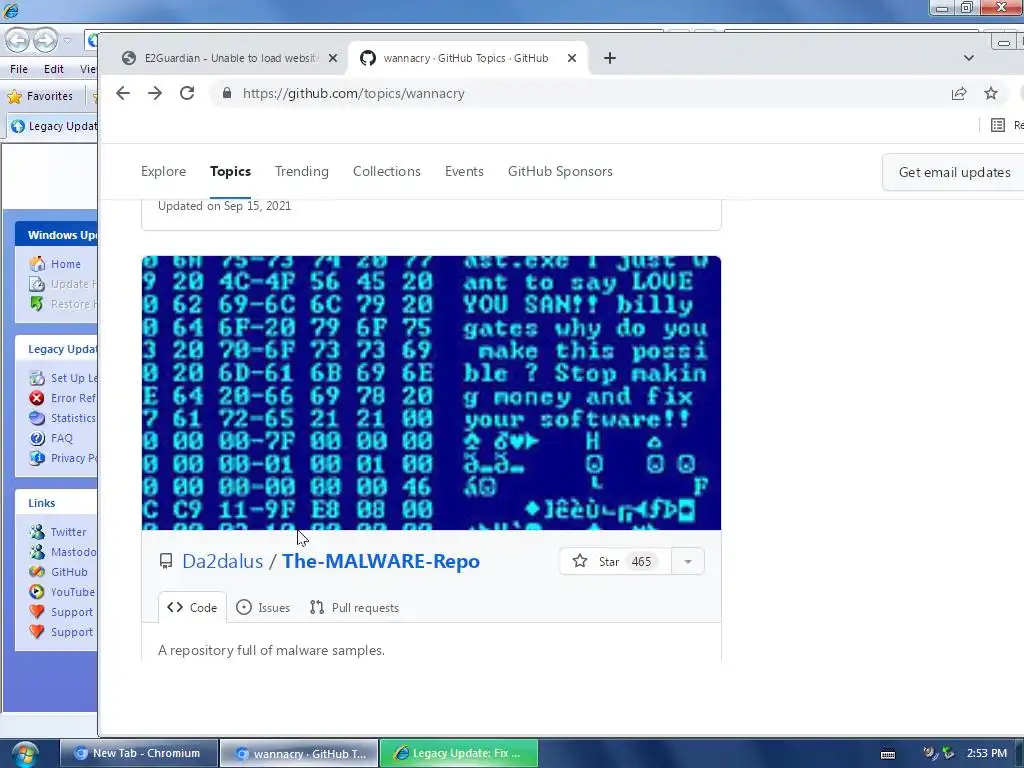Open GitHub link in Legacy Update sidebar
Viewport: 1024px width, 768px height.
click(69, 572)
